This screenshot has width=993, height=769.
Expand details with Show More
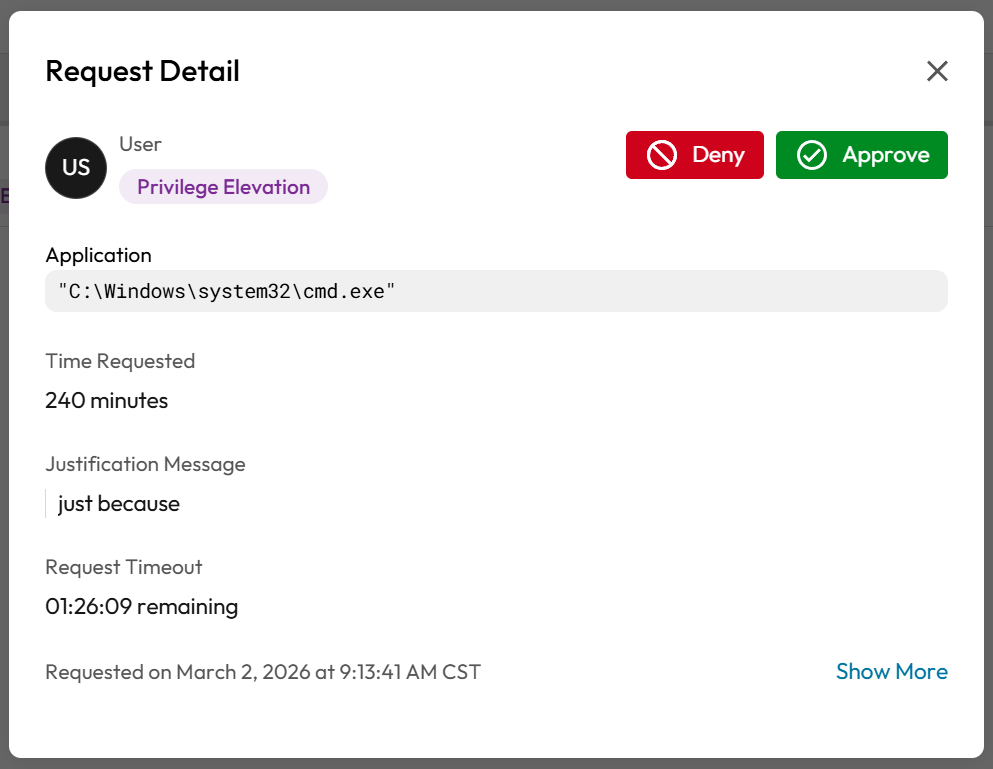(x=891, y=672)
